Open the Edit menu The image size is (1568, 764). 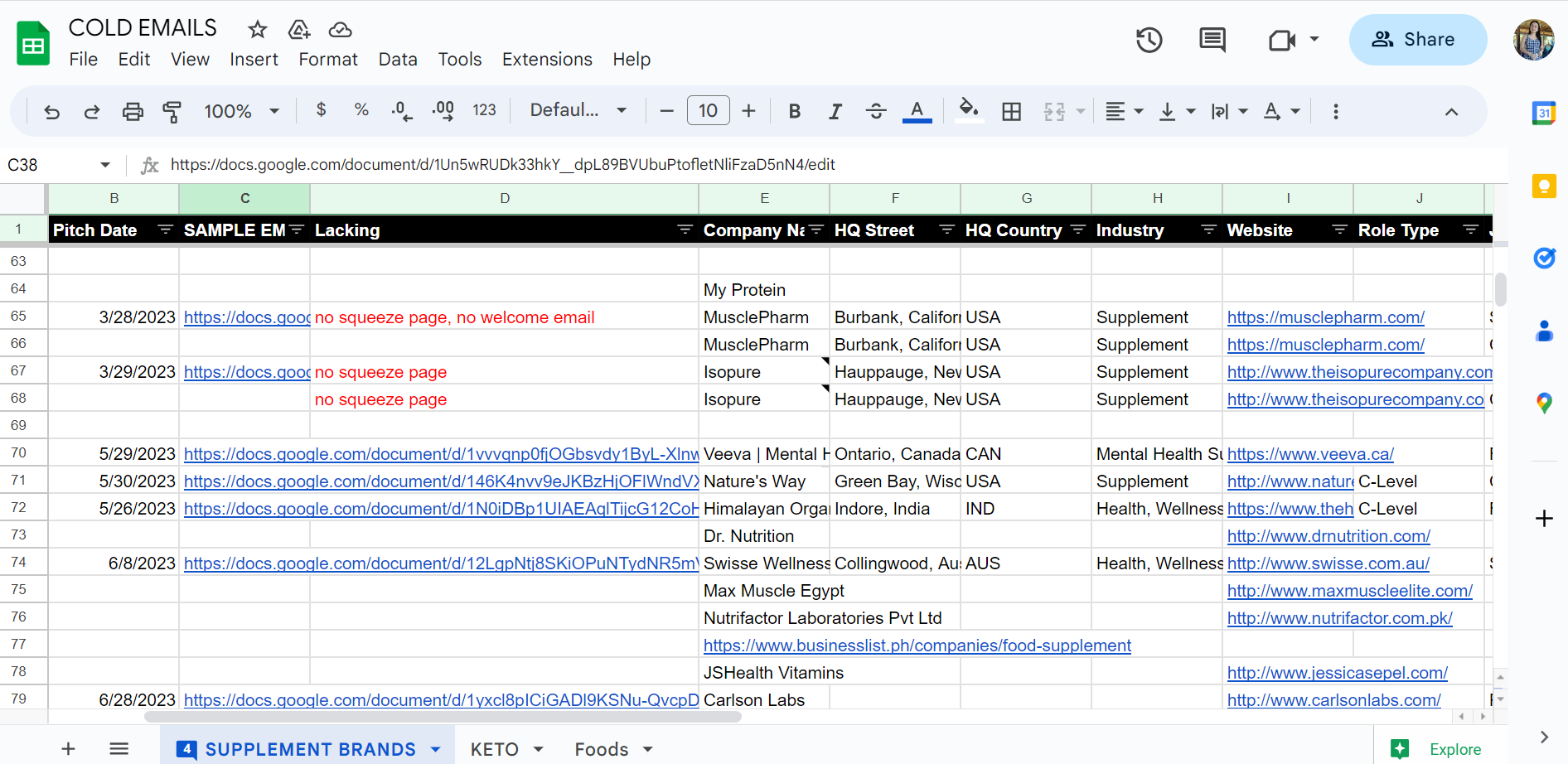[x=134, y=60]
